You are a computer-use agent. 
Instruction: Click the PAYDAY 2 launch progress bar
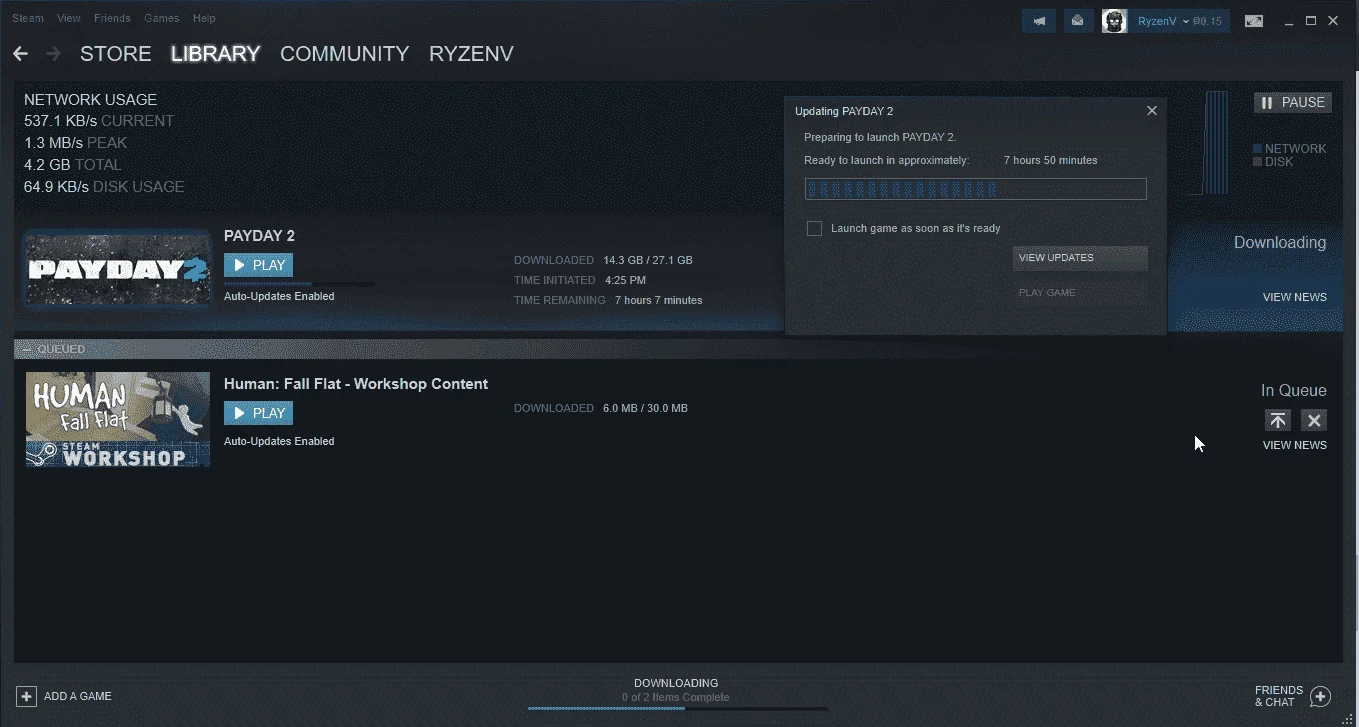click(975, 189)
